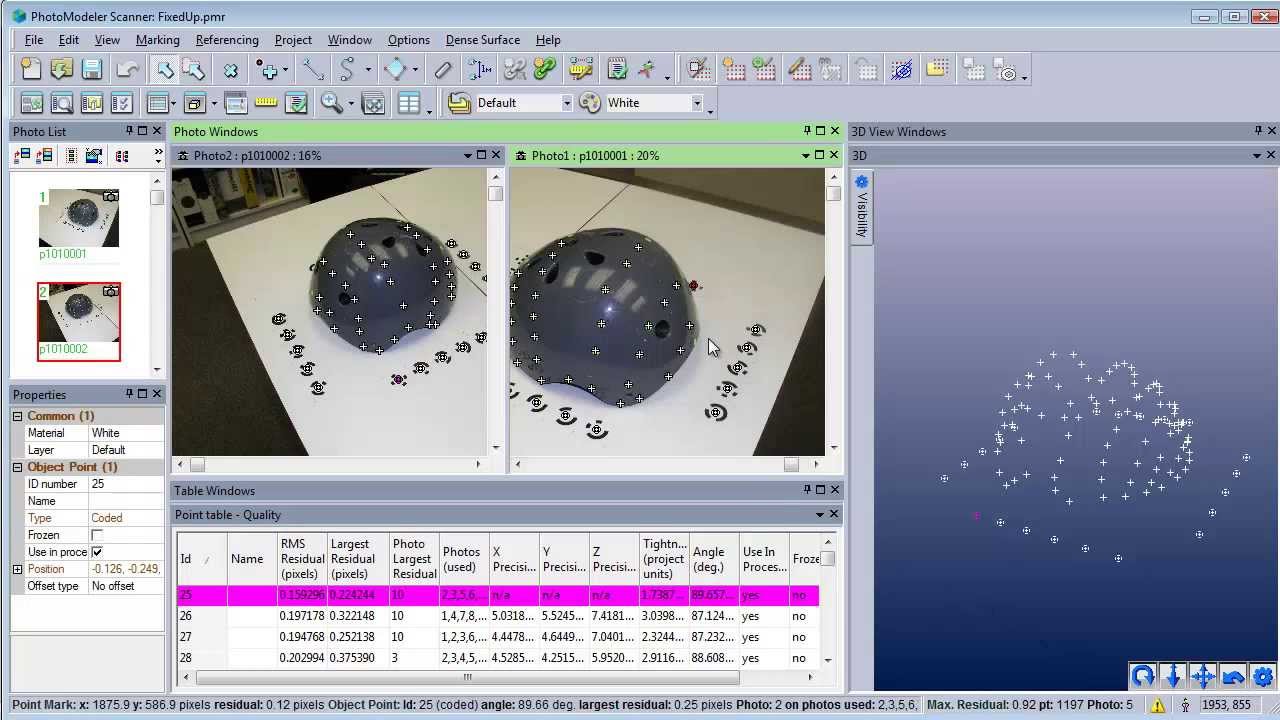This screenshot has height=720, width=1280.
Task: Toggle the Frozen checkbox in Properties
Action: pos(97,535)
